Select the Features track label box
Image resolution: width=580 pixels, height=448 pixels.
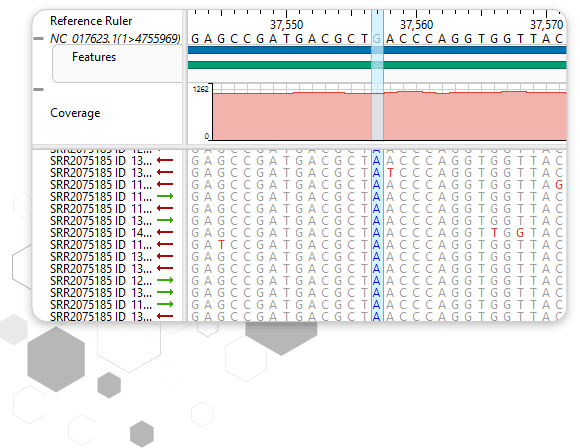(x=117, y=63)
